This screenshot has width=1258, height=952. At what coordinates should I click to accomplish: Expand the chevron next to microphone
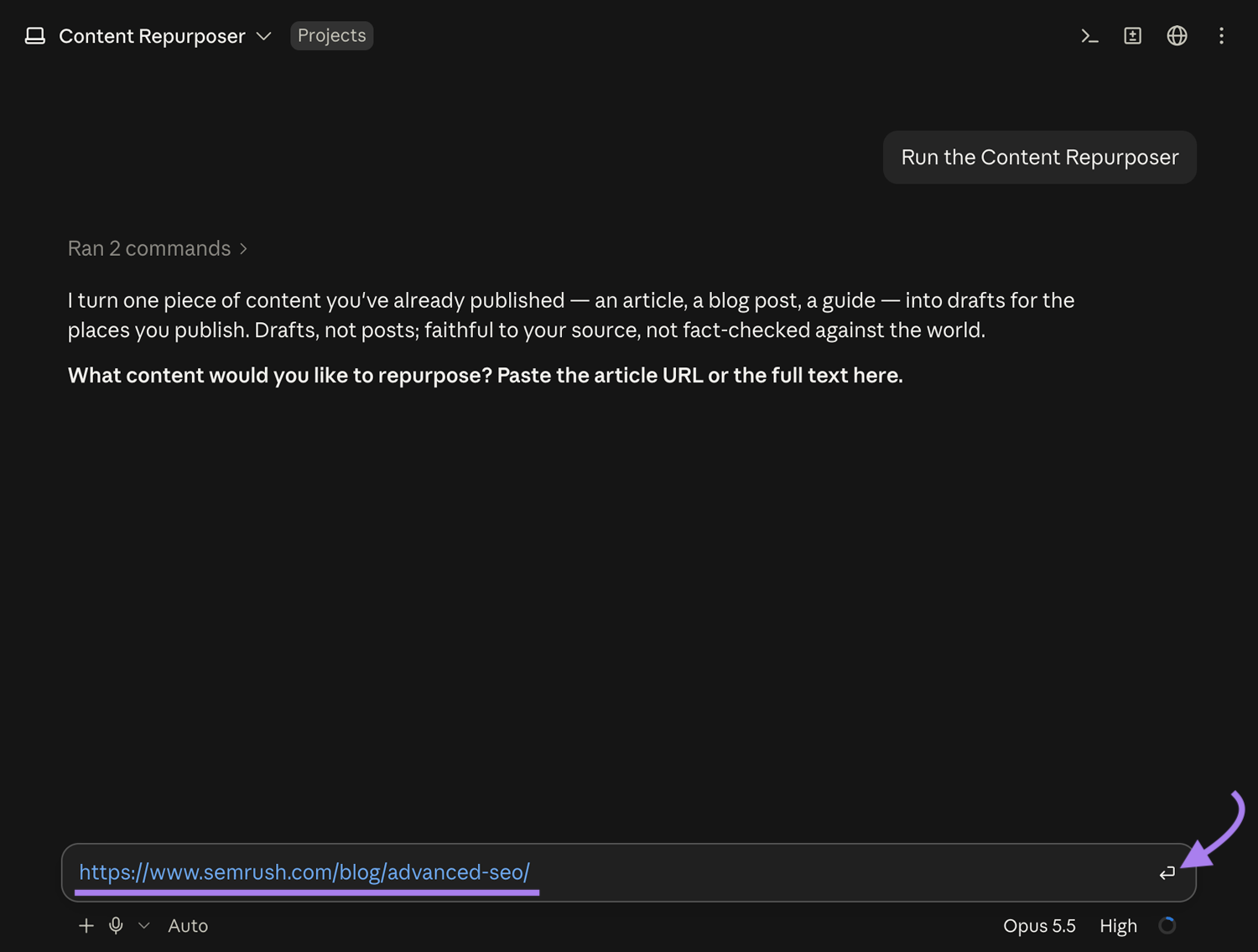pyautogui.click(x=143, y=925)
